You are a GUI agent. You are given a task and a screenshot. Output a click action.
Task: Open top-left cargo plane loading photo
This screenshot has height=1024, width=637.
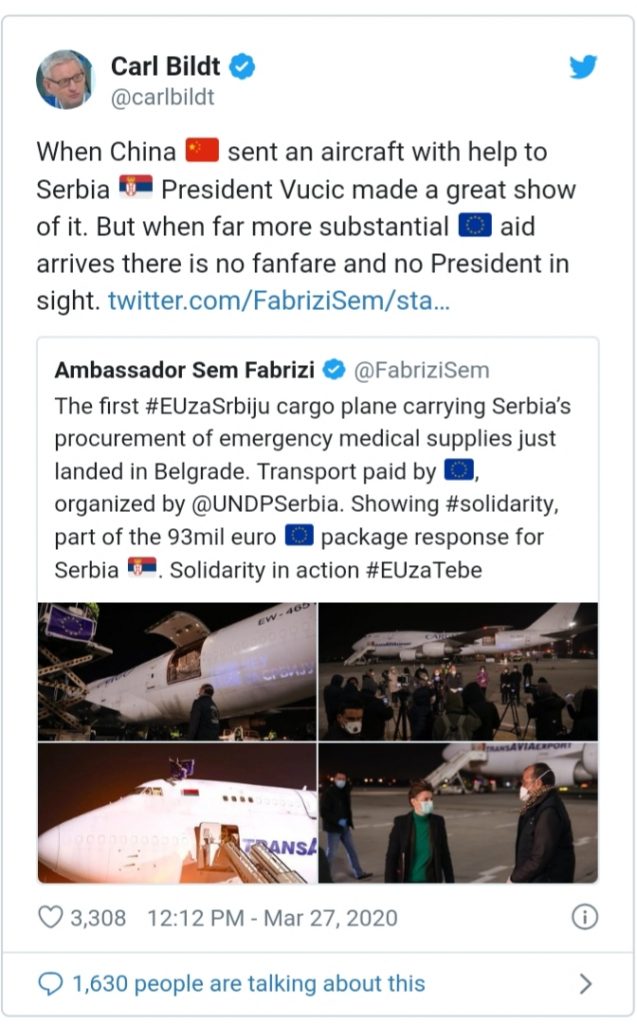point(177,671)
